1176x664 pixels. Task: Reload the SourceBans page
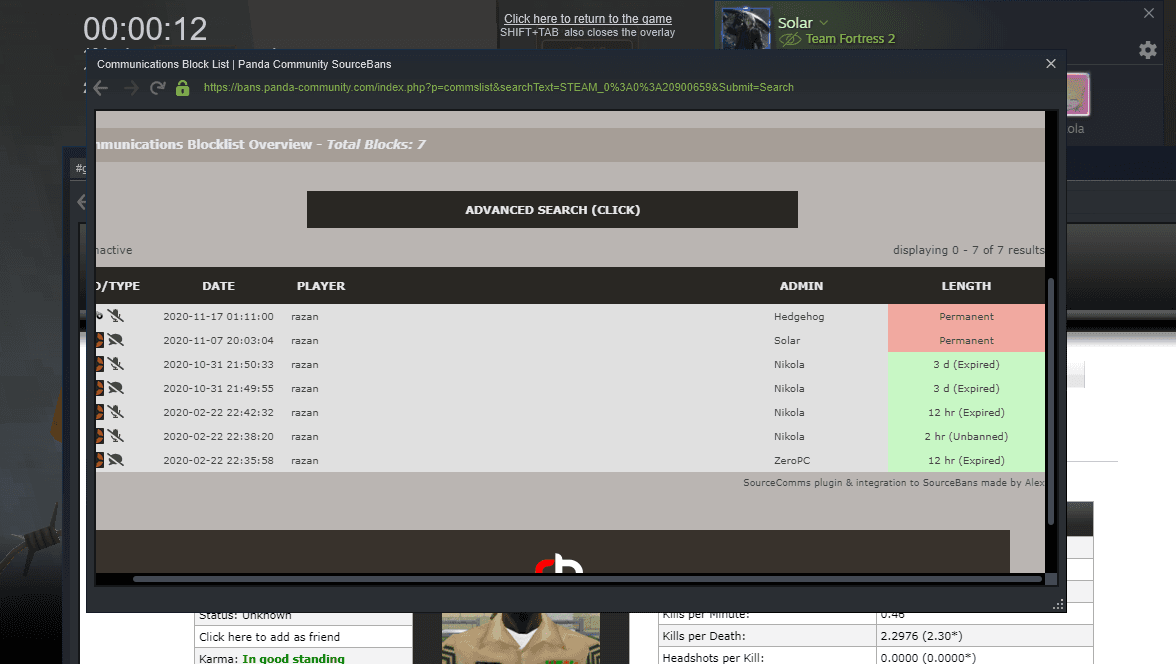point(157,88)
